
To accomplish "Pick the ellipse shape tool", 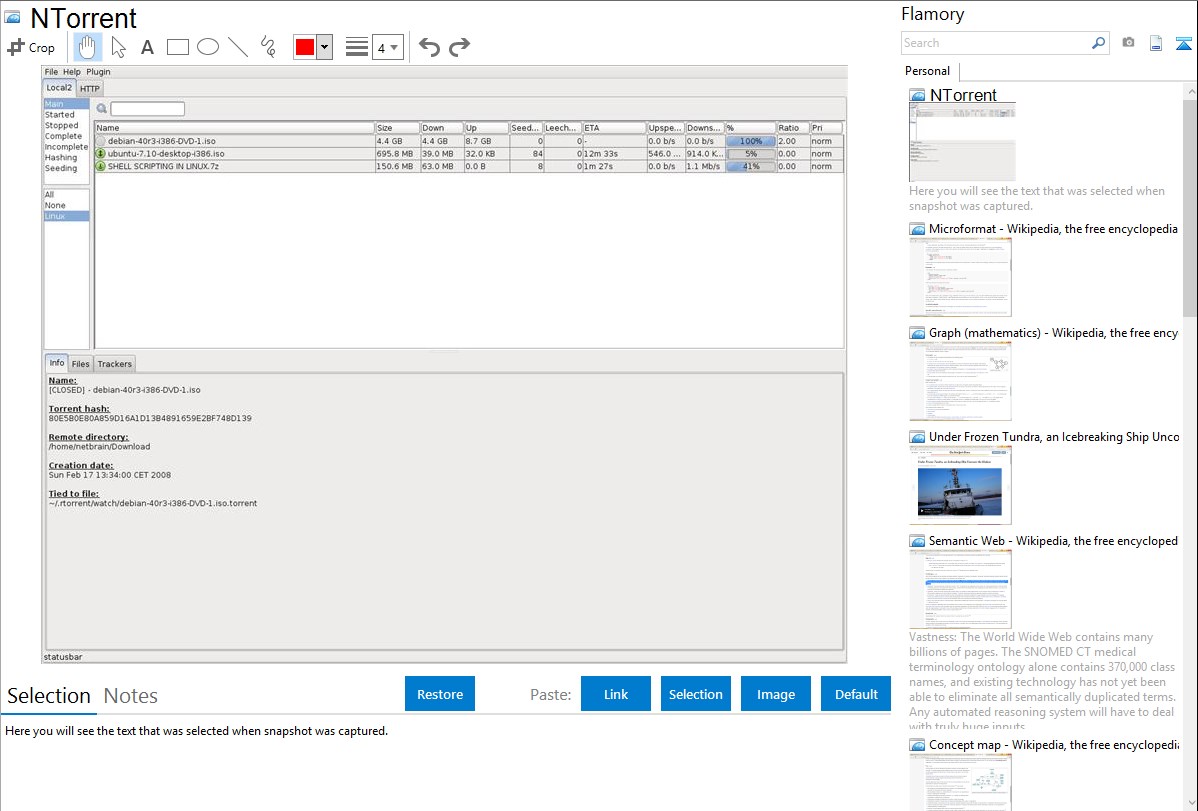I will point(208,47).
